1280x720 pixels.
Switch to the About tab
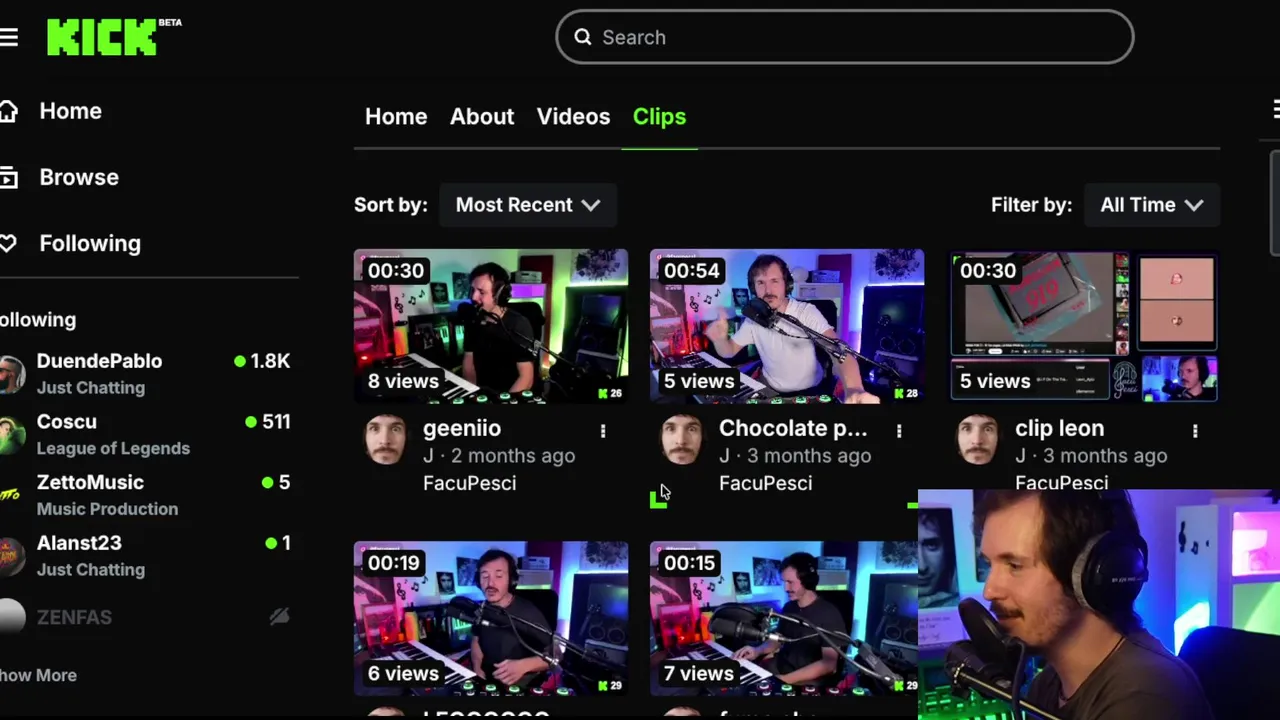(482, 117)
